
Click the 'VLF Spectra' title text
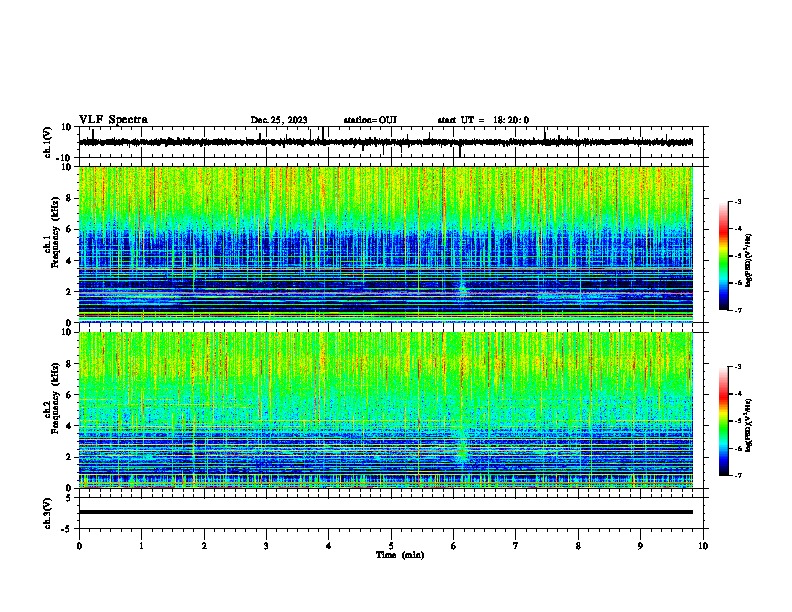point(113,120)
